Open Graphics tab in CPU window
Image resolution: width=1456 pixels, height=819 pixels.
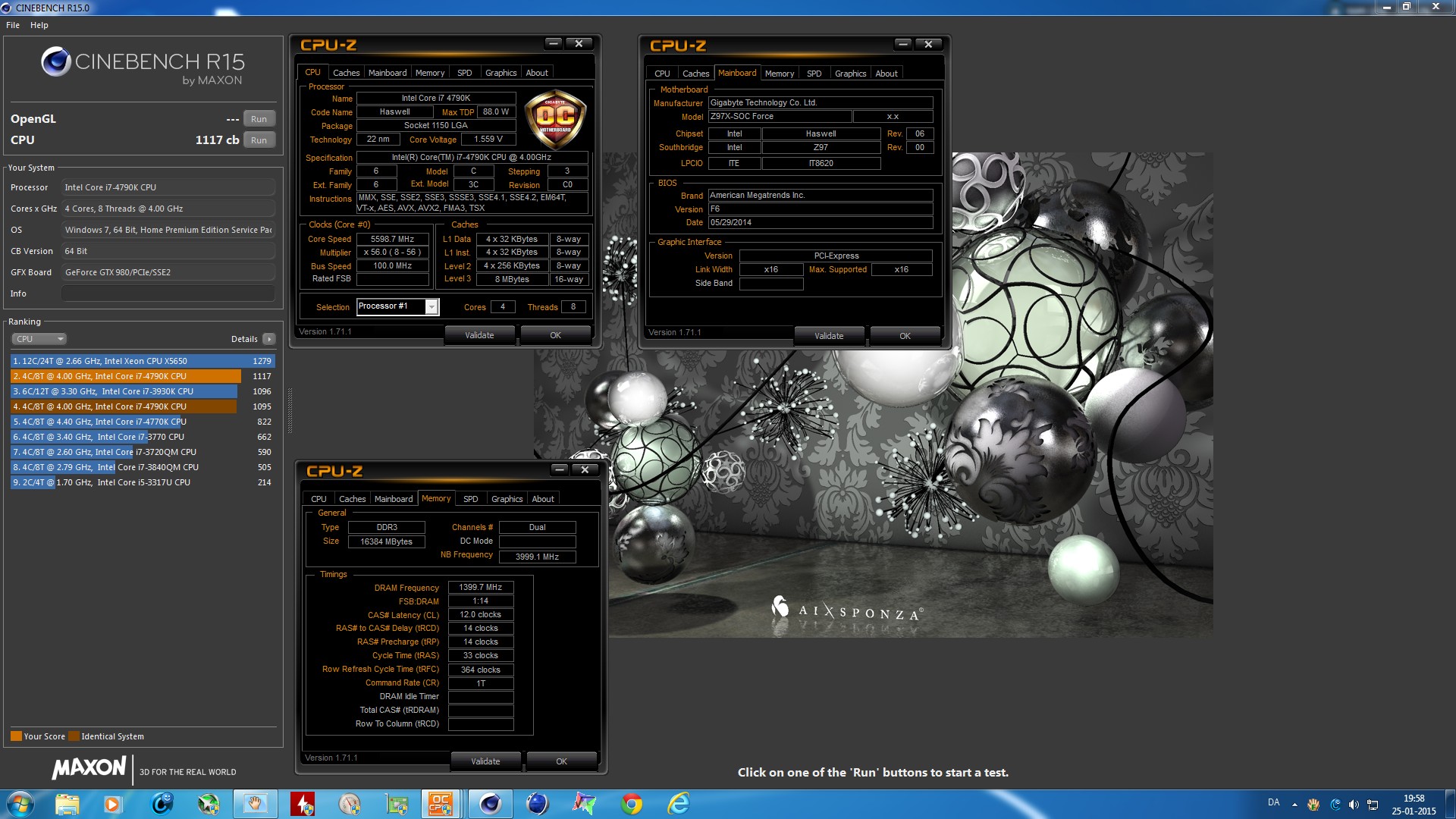point(501,73)
